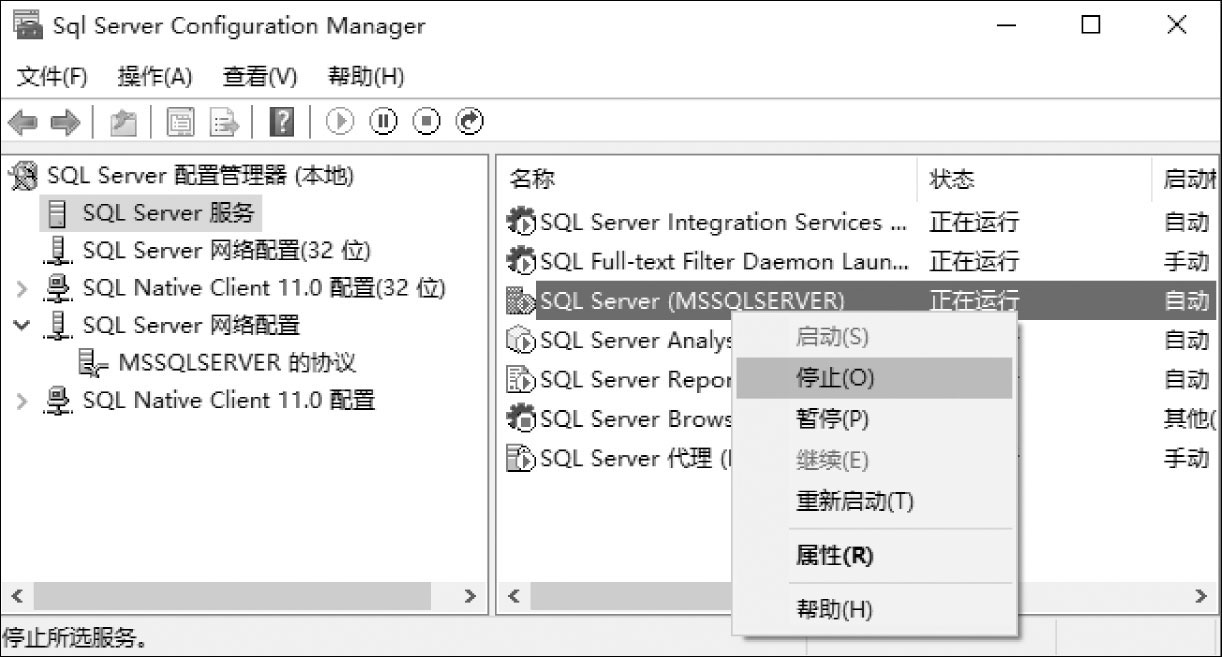Select the SQL Server 配置管理器 (本地) root node
1222x657 pixels.
click(200, 177)
